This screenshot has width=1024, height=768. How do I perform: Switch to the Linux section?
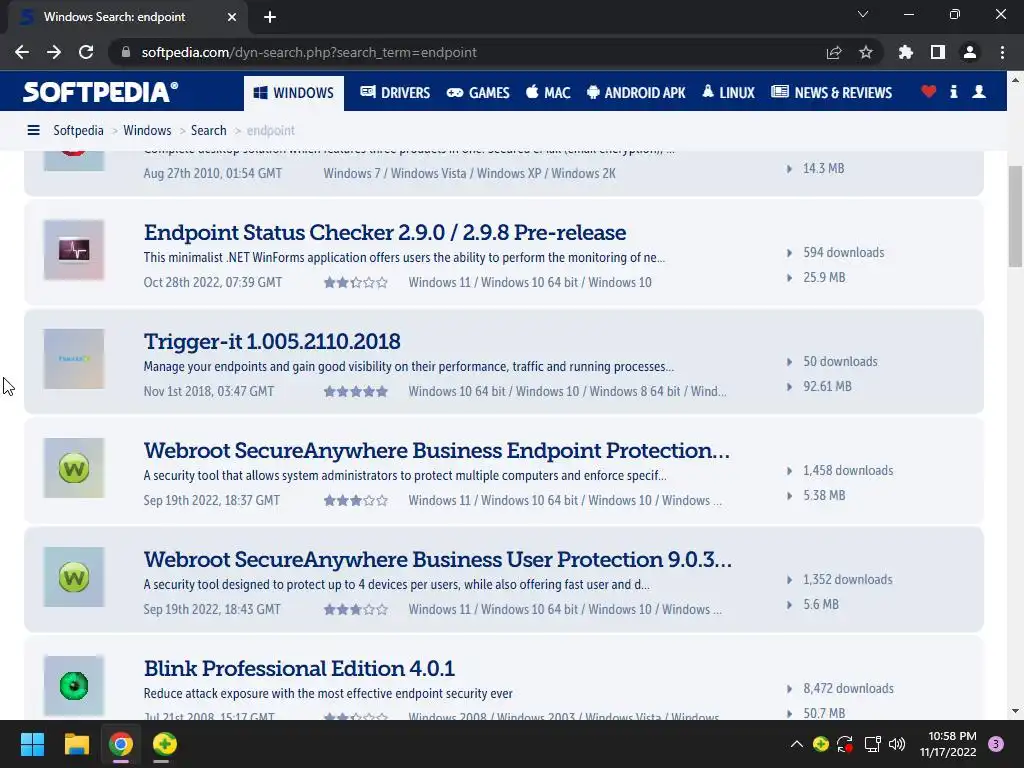(x=728, y=93)
